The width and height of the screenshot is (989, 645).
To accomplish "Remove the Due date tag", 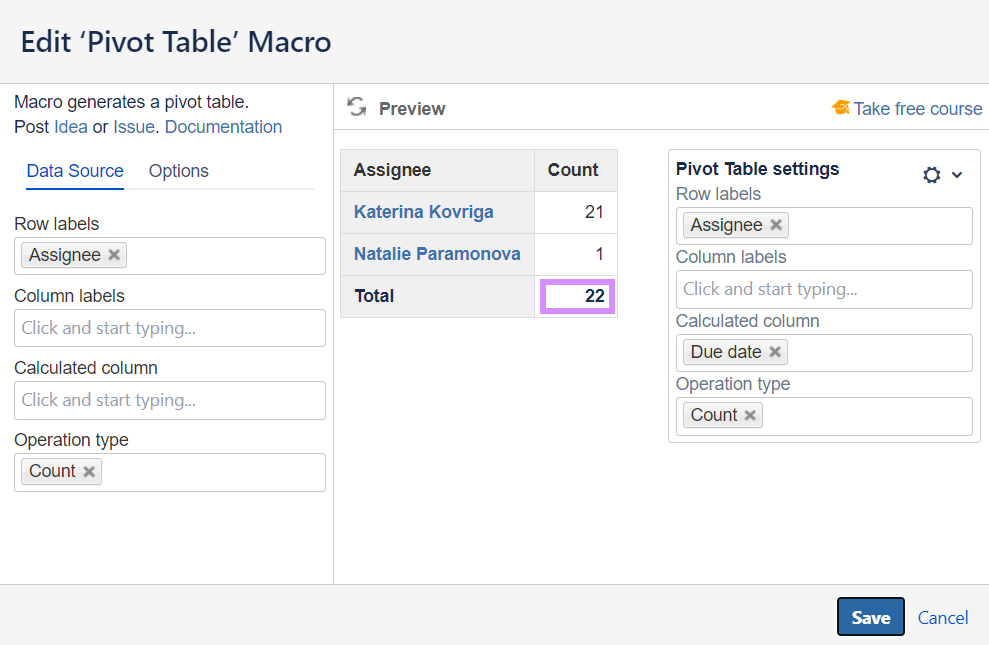I will click(x=775, y=352).
